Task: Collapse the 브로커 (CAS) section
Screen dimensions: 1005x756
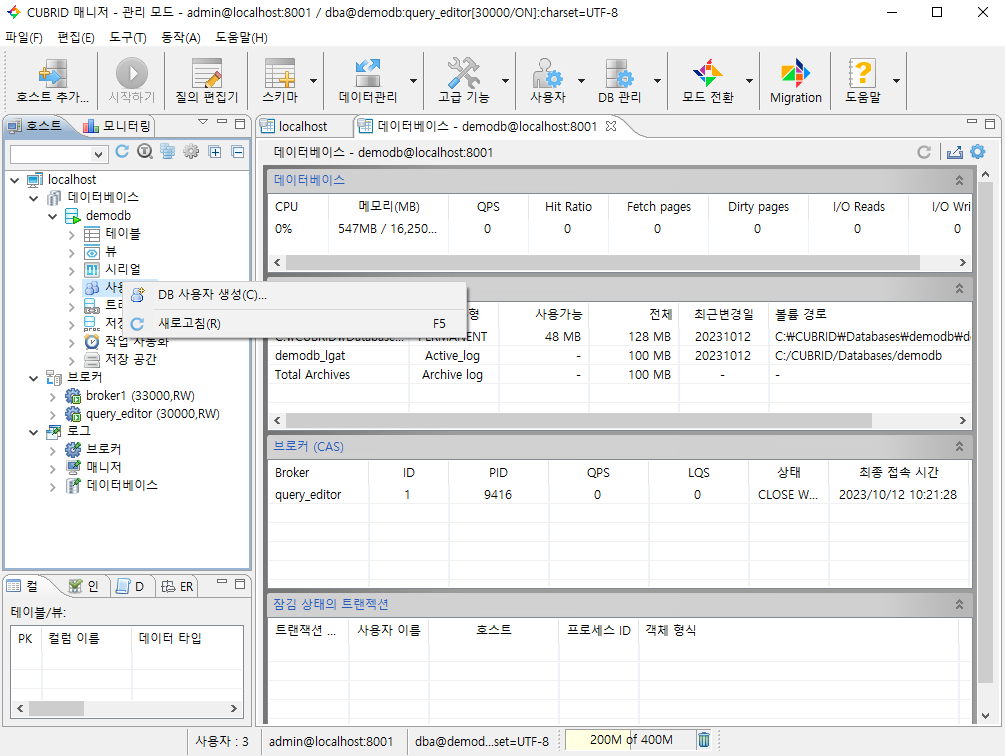Action: [959, 447]
